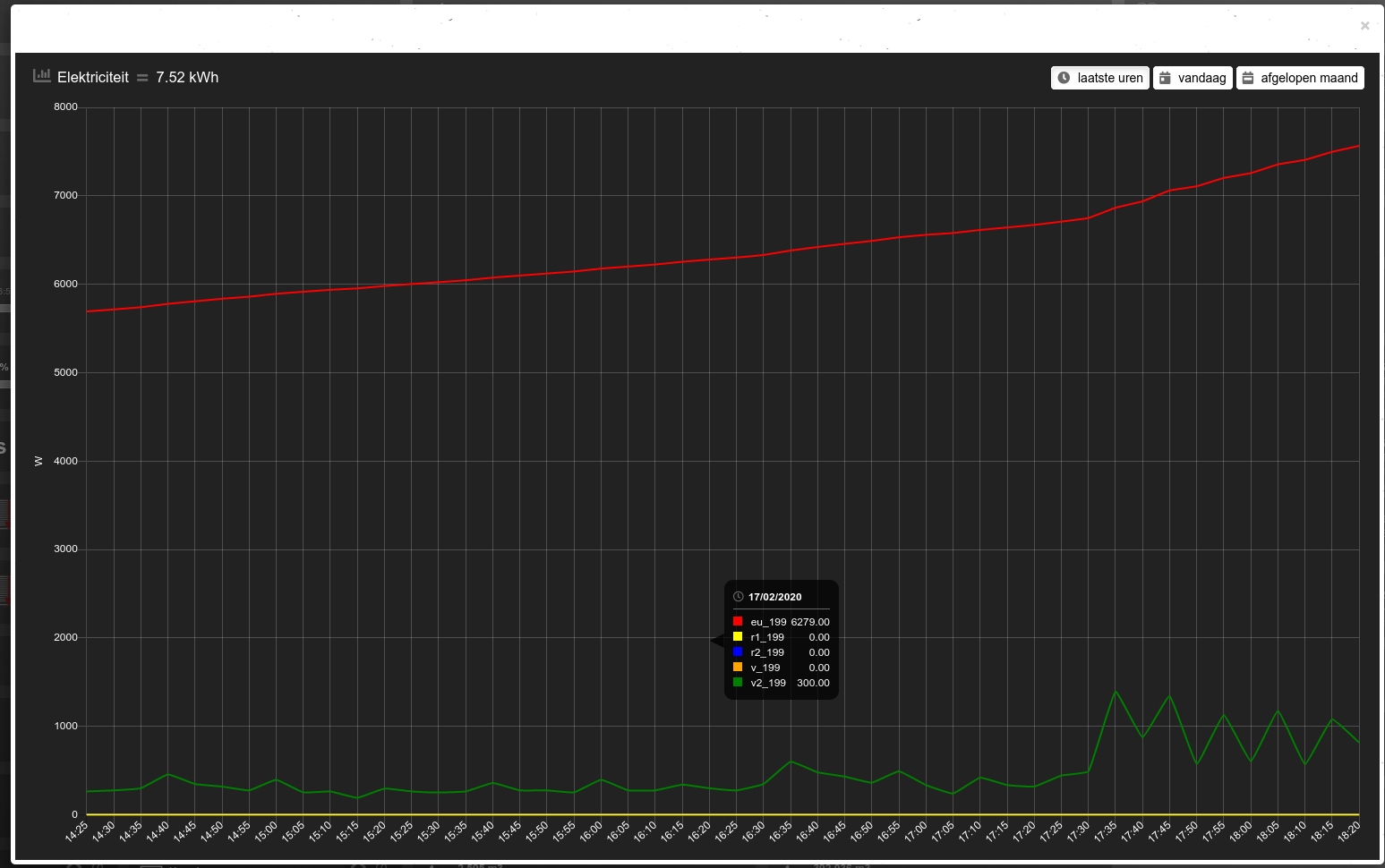Click the '1000' y-axis label

click(65, 726)
